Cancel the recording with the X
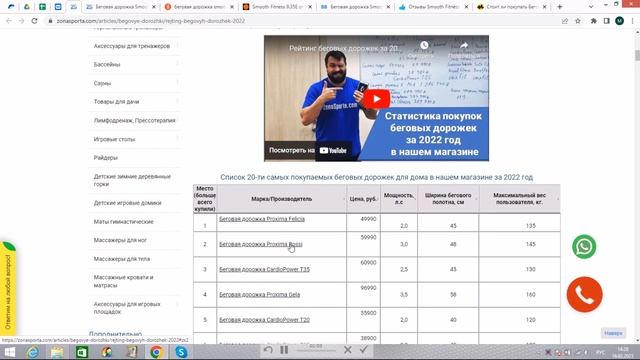The height and width of the screenshot is (360, 640). (x=348, y=350)
